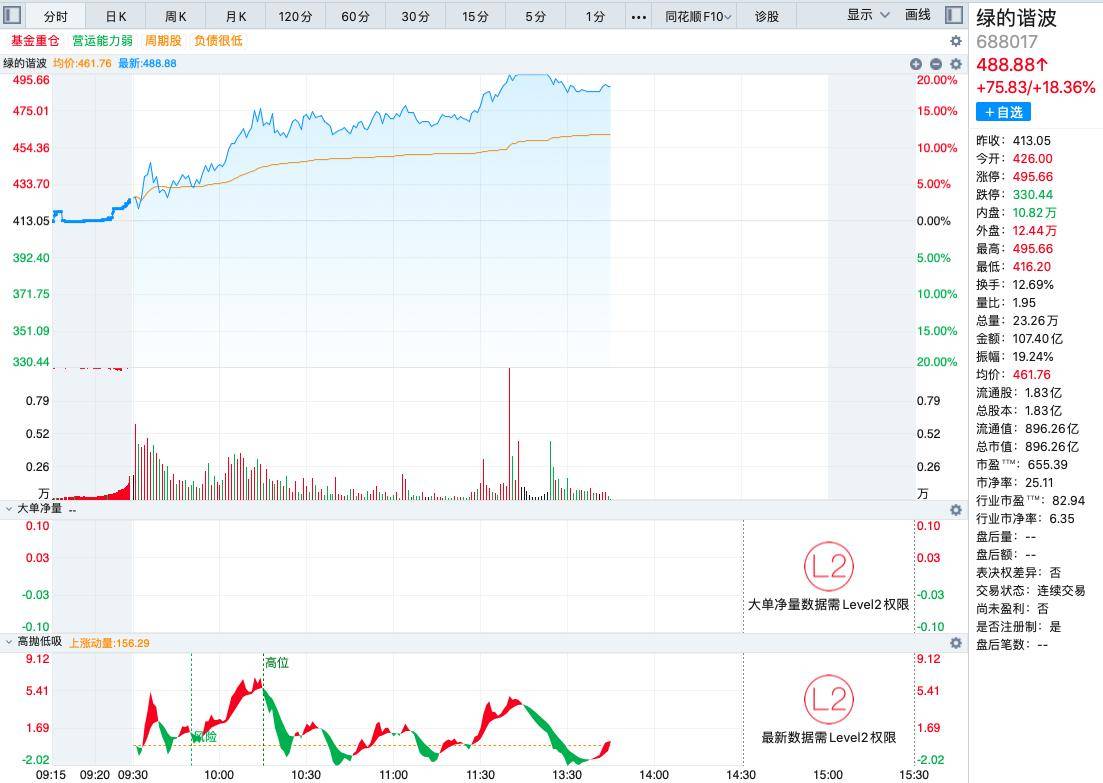
Task: Zoom in chart with plus icon
Action: (x=915, y=64)
